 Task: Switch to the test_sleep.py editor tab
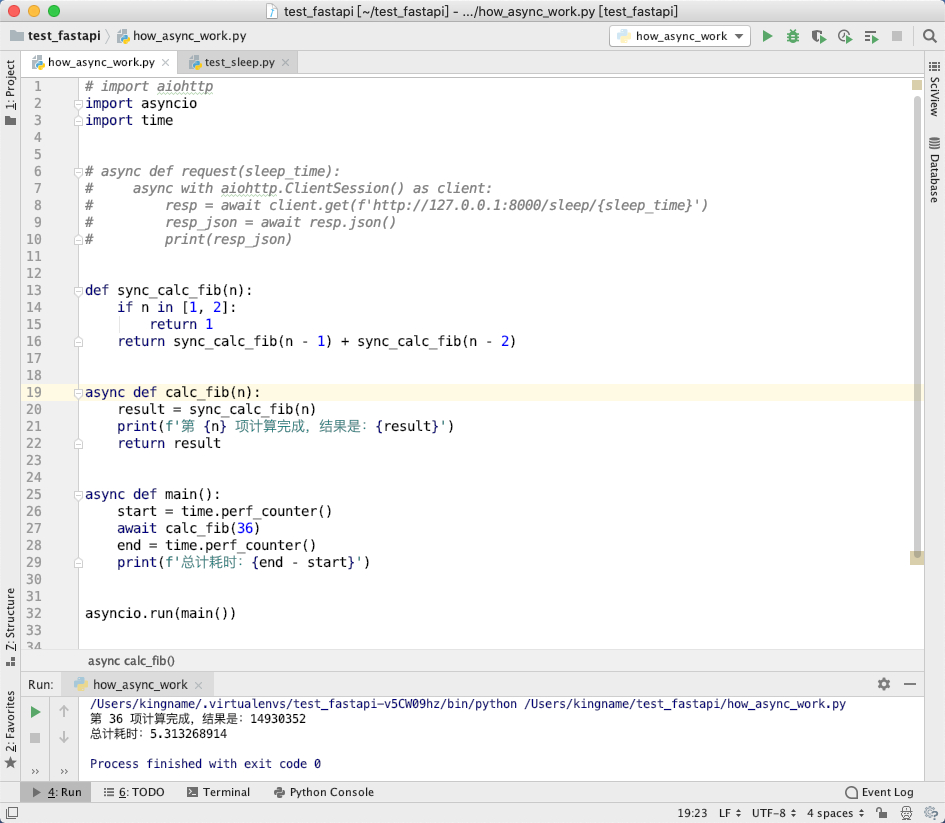(x=239, y=62)
